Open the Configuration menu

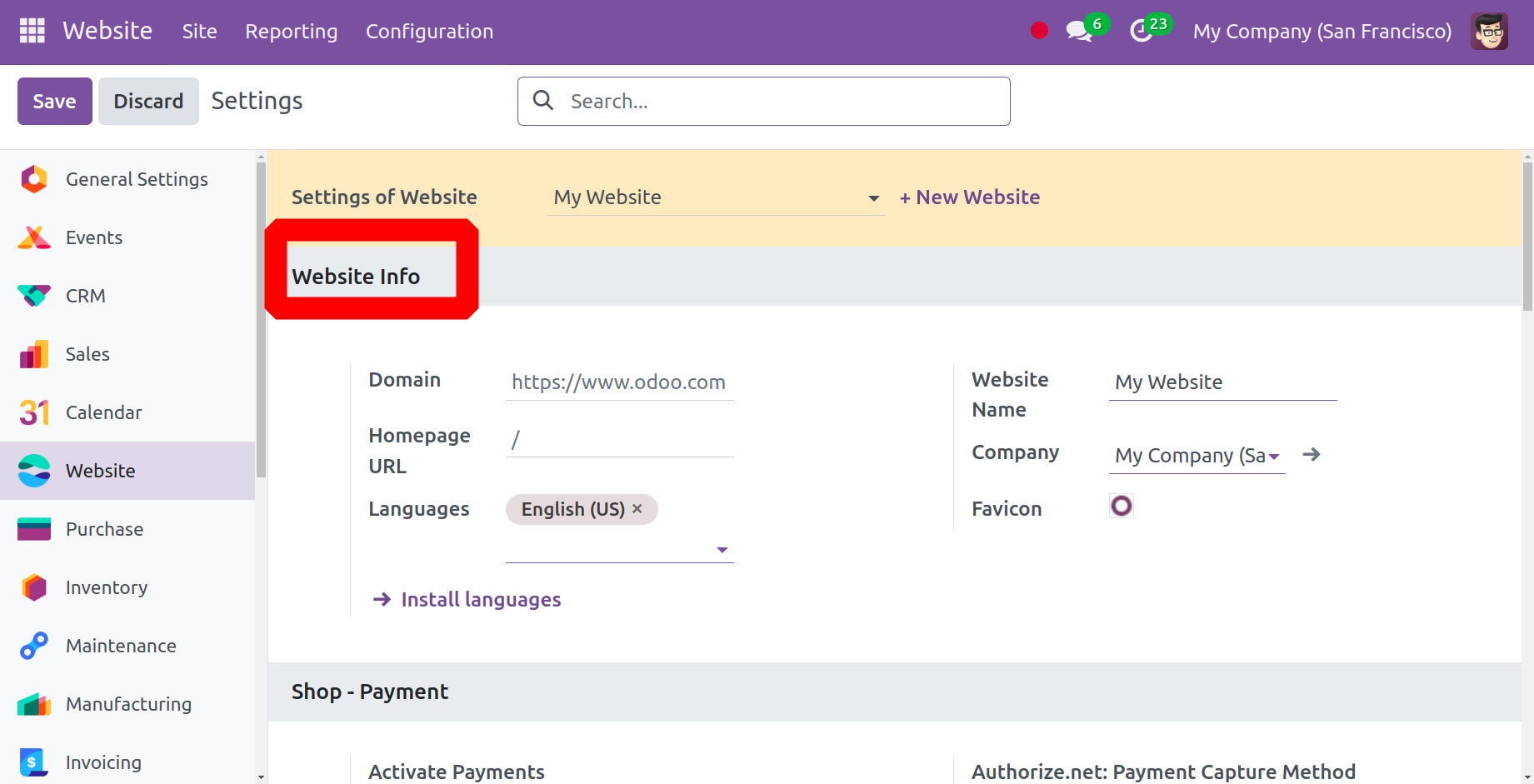(429, 32)
